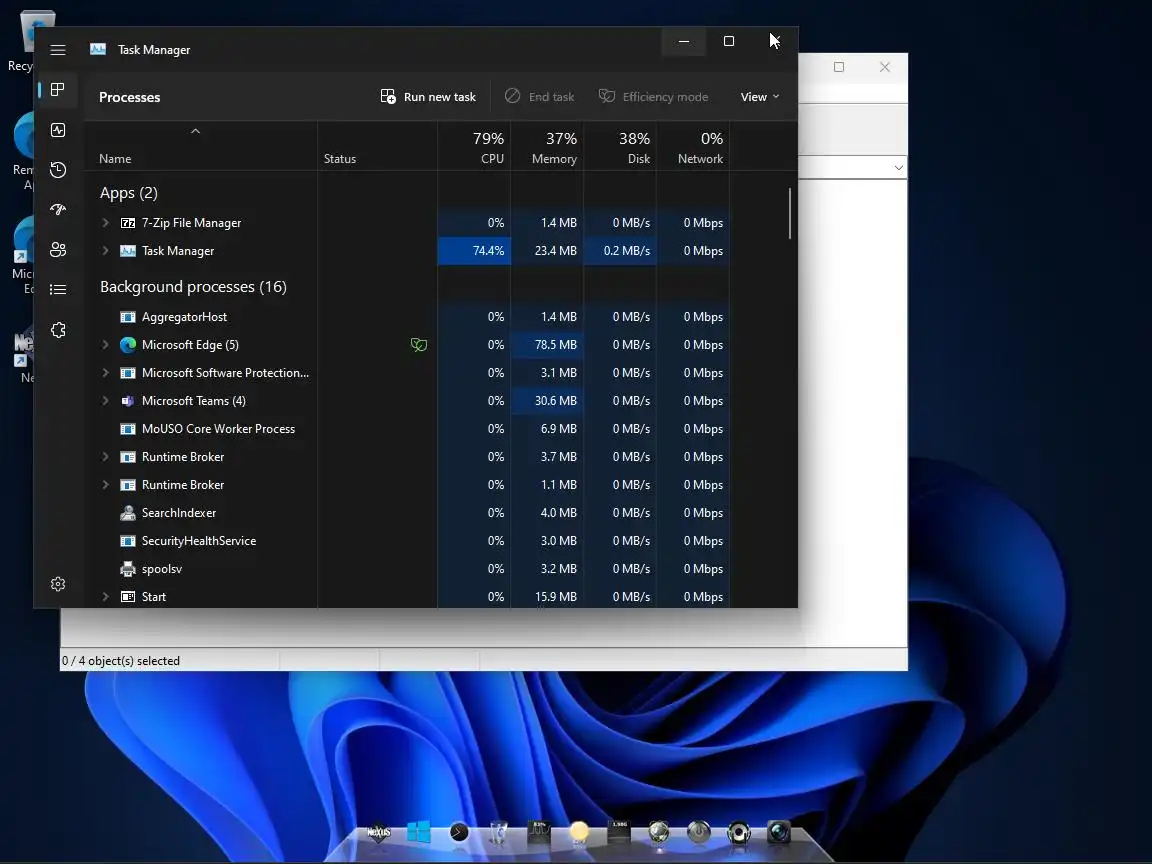
Task: Sort processes by the Memory column
Action: coord(547,148)
